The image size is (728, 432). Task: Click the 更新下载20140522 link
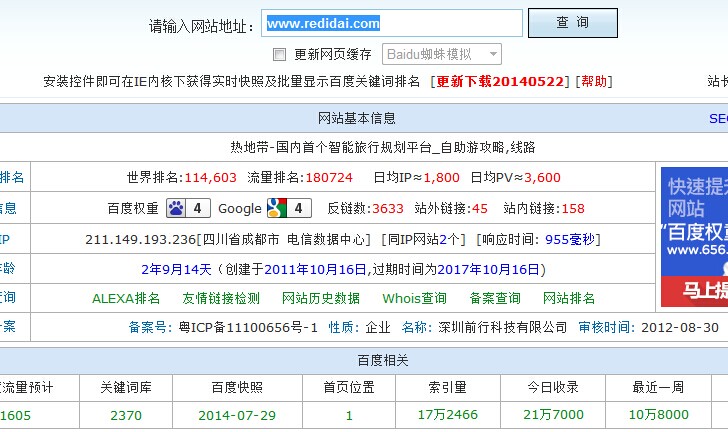click(500, 82)
